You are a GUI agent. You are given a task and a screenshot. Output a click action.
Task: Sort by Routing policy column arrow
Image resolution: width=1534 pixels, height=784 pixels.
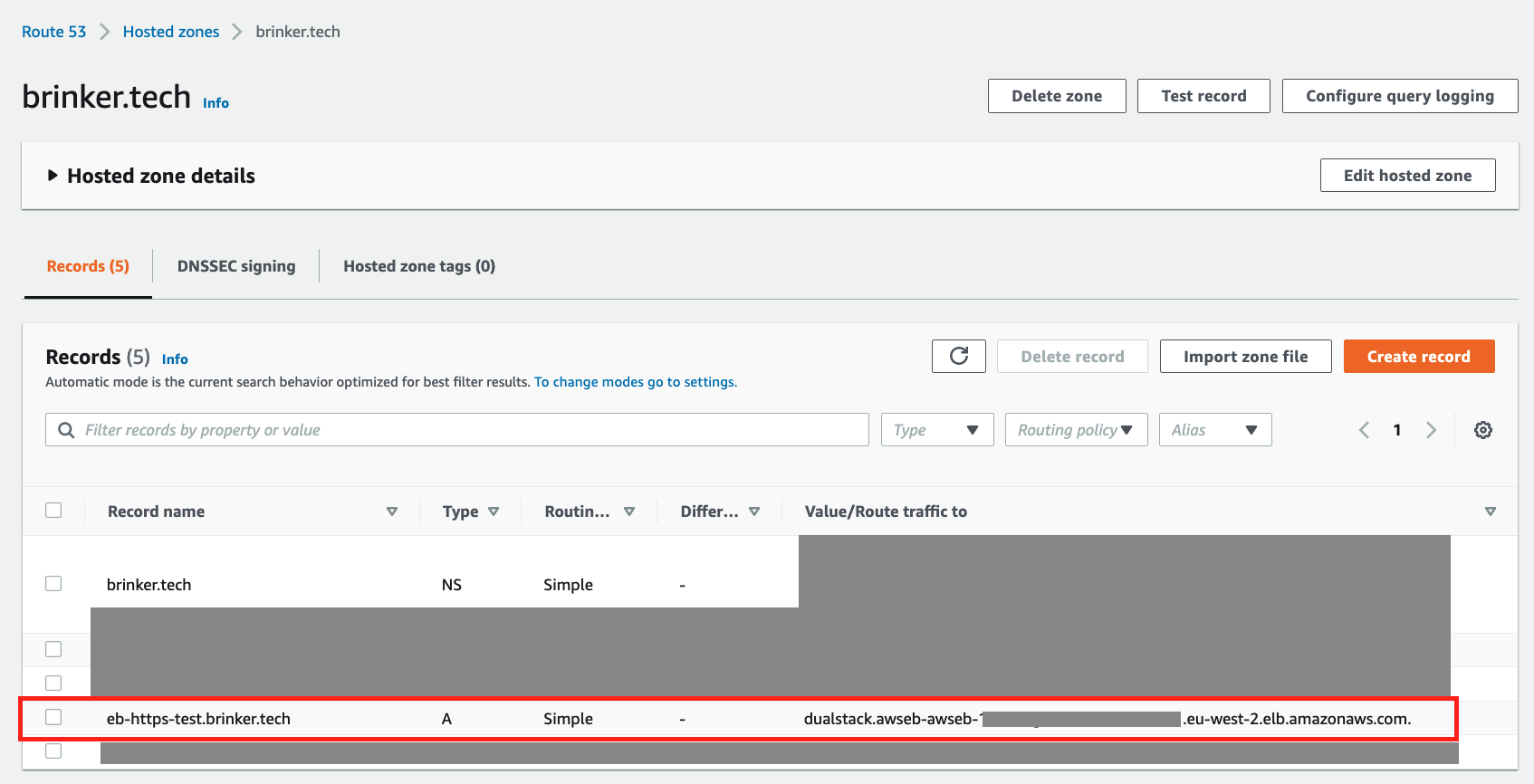(x=629, y=512)
